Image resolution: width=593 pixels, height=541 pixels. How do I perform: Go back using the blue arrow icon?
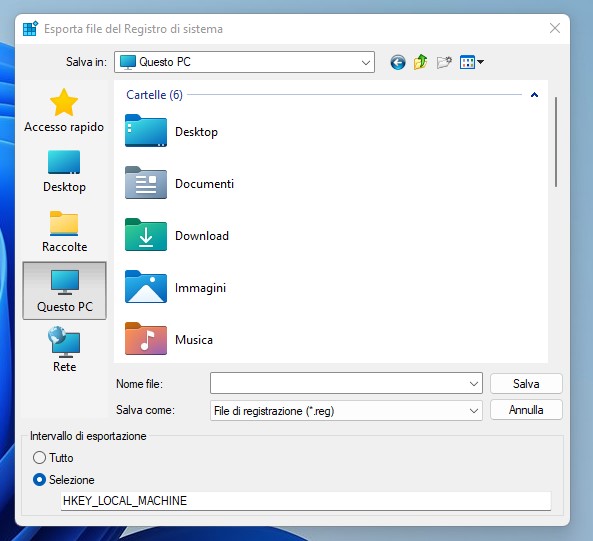(397, 62)
